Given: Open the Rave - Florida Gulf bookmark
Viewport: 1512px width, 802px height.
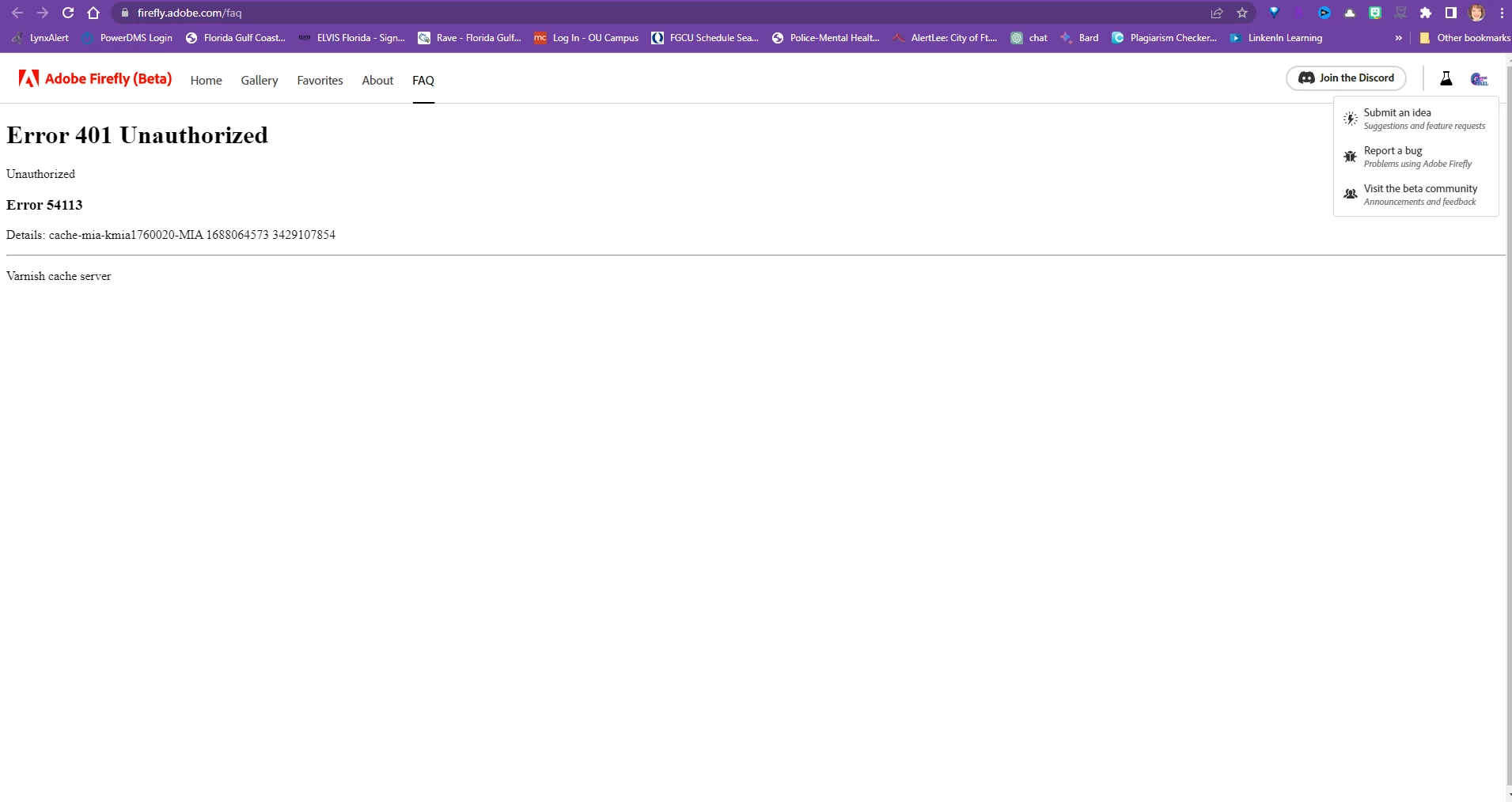Looking at the screenshot, I should (x=470, y=38).
